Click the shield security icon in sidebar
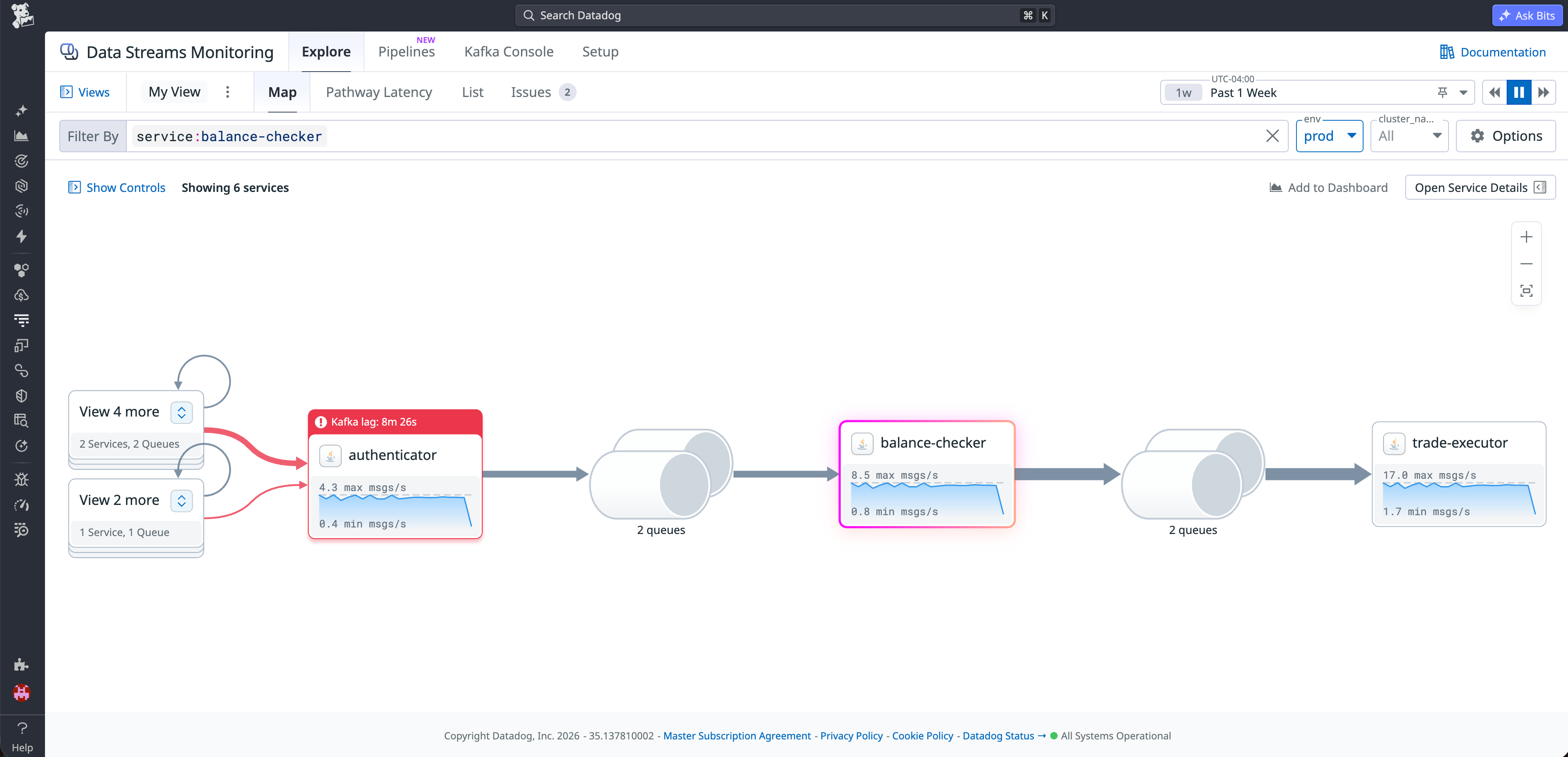This screenshot has width=1568, height=757. [x=21, y=396]
